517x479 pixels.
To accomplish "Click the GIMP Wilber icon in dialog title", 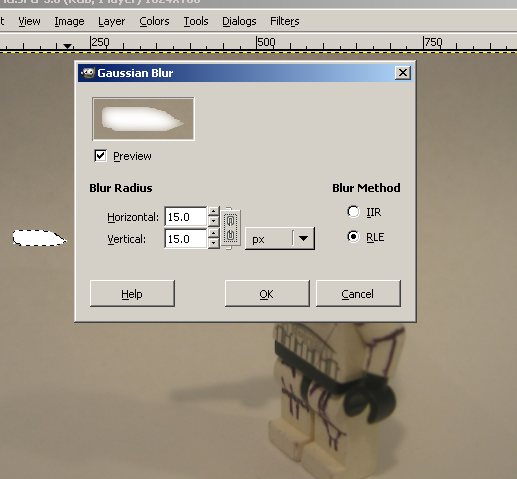I will pyautogui.click(x=88, y=73).
